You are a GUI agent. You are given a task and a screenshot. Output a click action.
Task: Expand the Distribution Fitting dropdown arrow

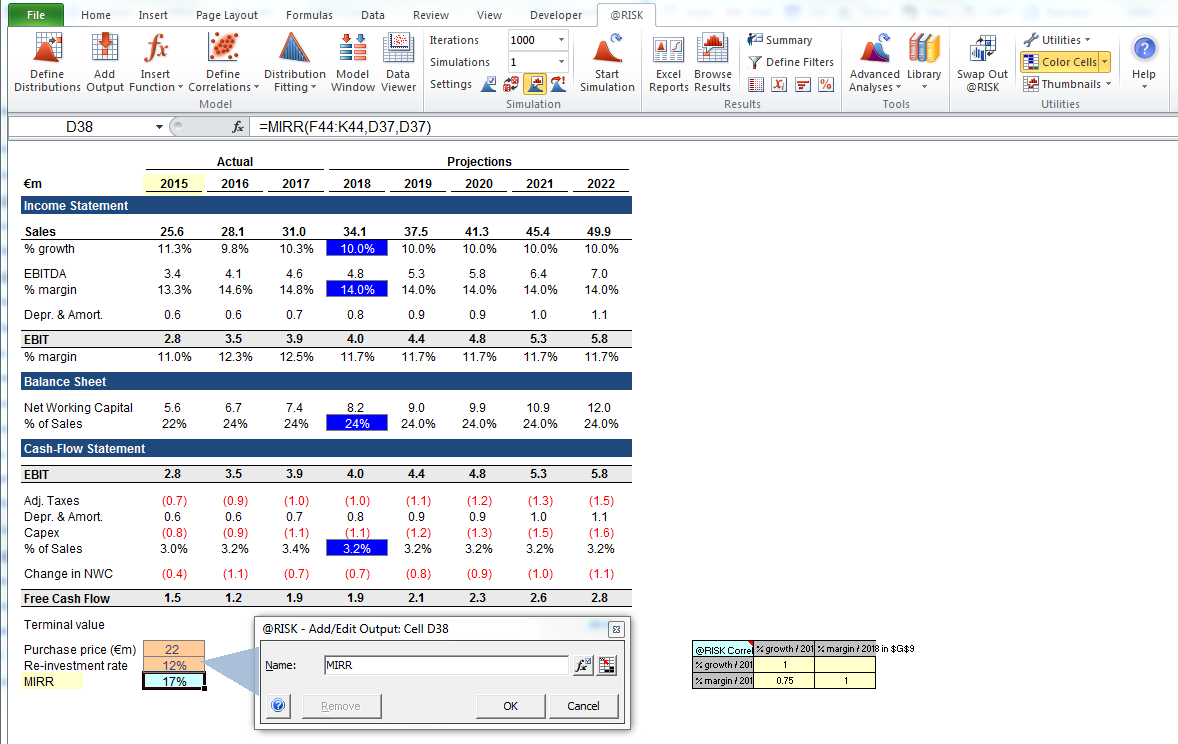coord(313,87)
